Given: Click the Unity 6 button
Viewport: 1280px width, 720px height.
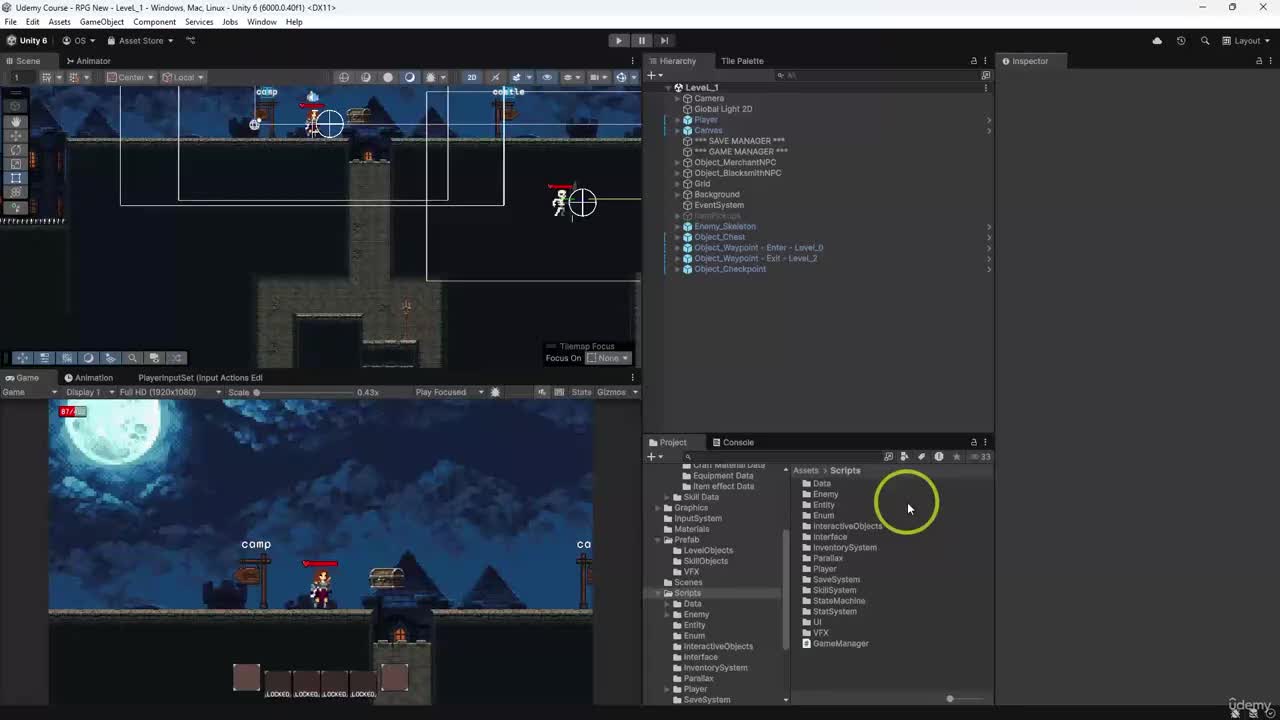Looking at the screenshot, I should (x=27, y=41).
